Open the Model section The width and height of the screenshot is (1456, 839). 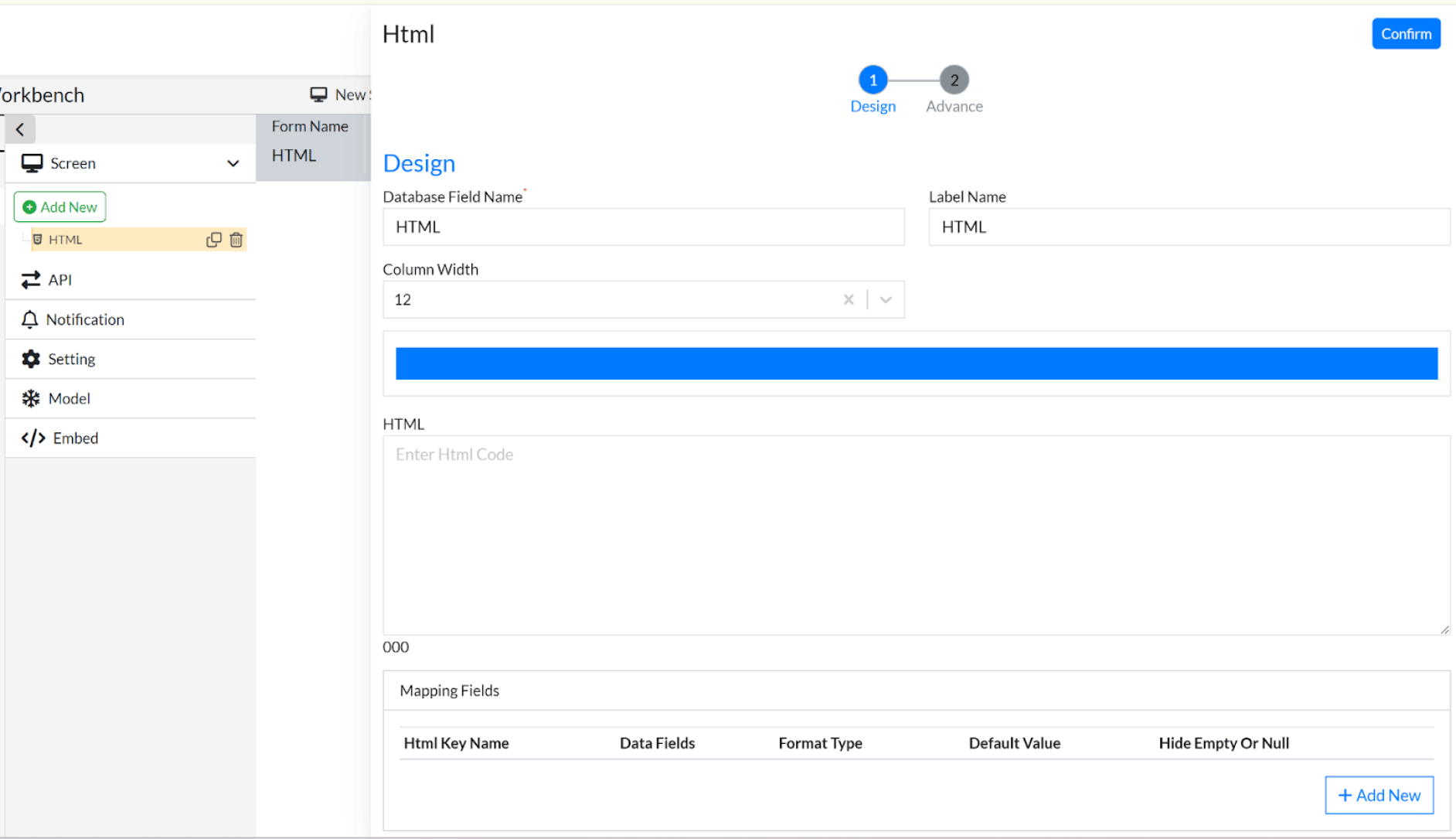coord(69,398)
